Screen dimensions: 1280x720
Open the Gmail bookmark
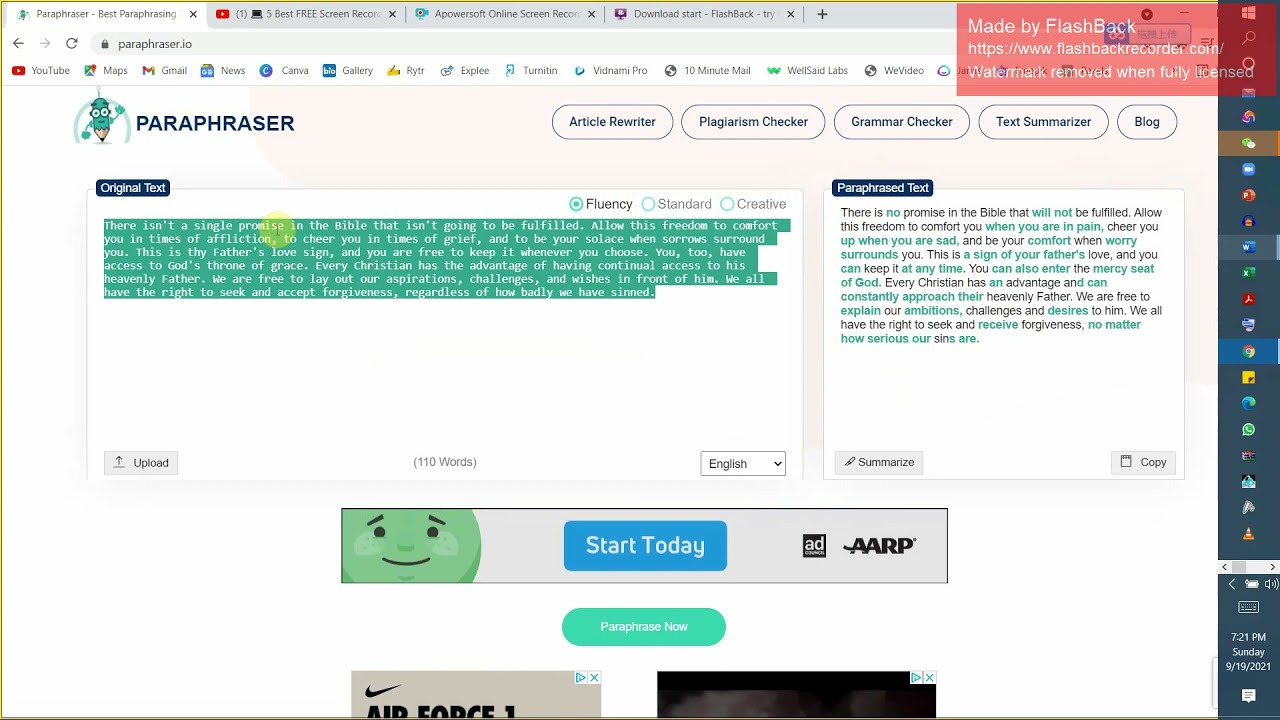[165, 71]
